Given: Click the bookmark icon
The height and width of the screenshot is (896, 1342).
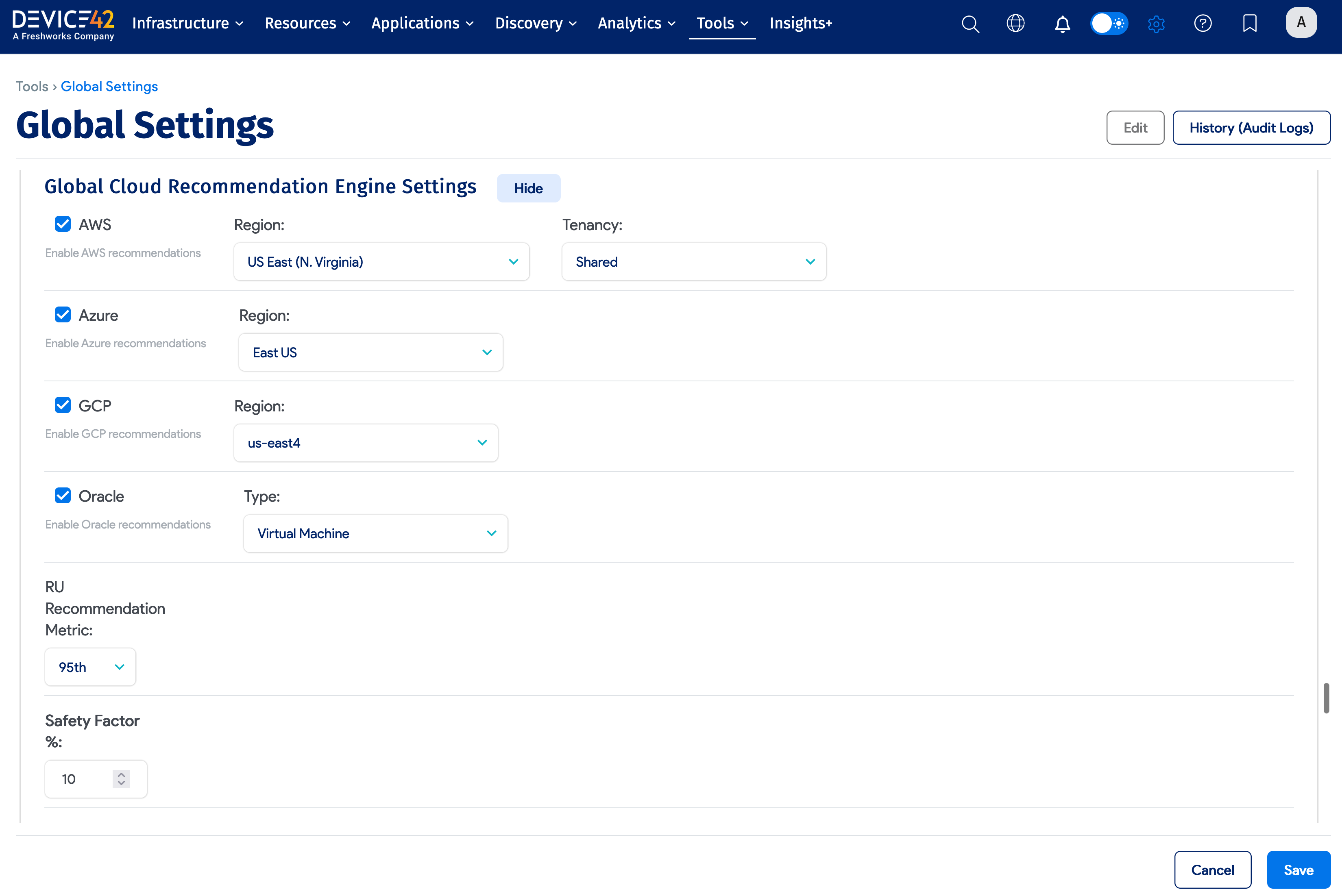Looking at the screenshot, I should pyautogui.click(x=1249, y=24).
